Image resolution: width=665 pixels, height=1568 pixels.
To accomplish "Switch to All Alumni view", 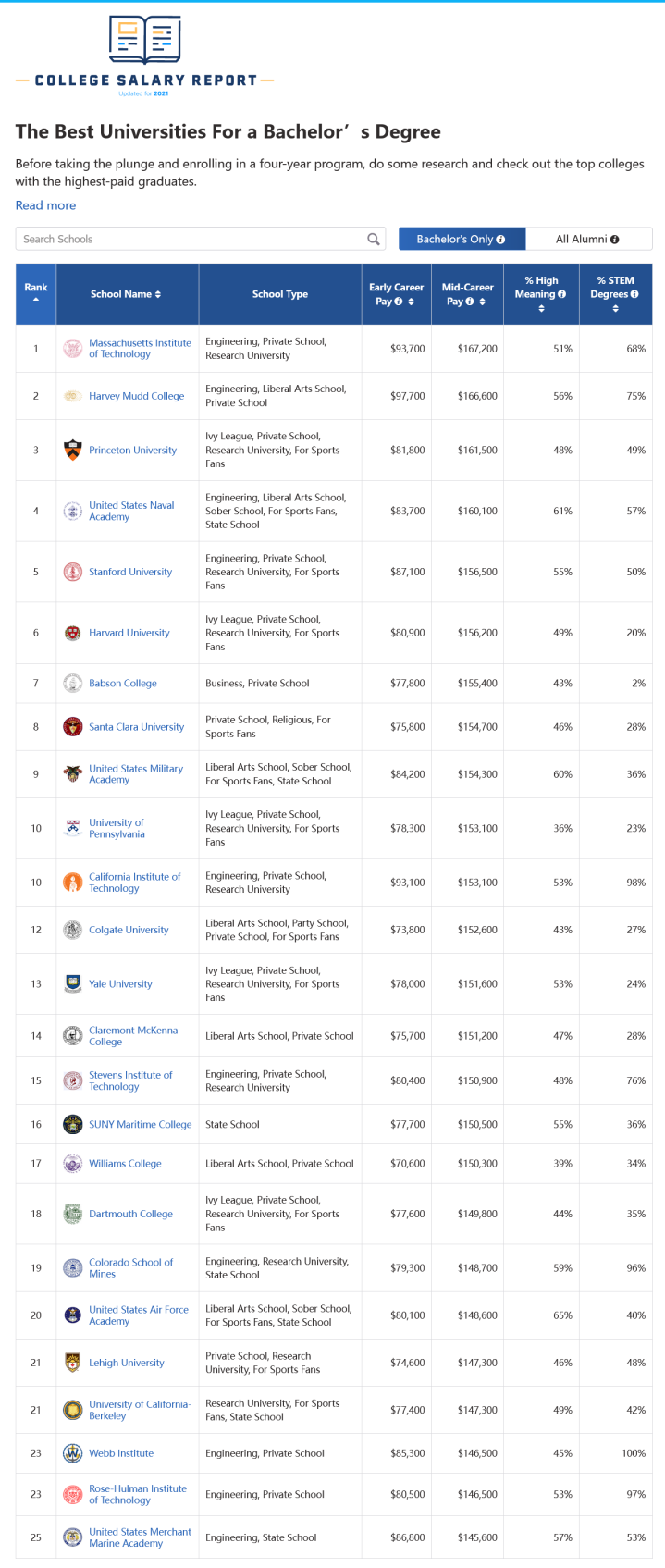I will click(x=588, y=239).
